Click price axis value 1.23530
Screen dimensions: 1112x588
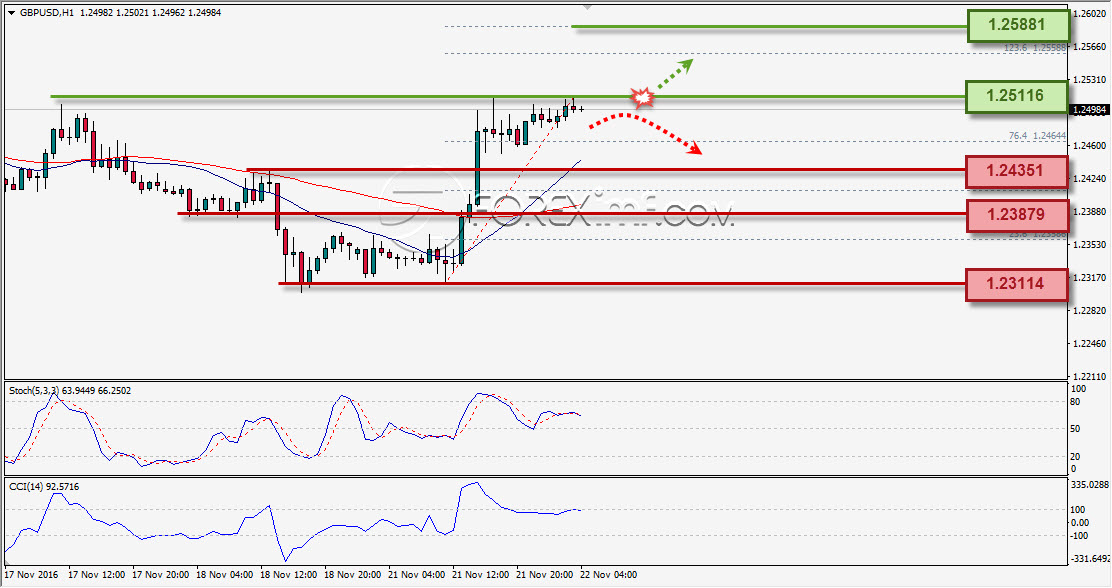(x=1091, y=245)
